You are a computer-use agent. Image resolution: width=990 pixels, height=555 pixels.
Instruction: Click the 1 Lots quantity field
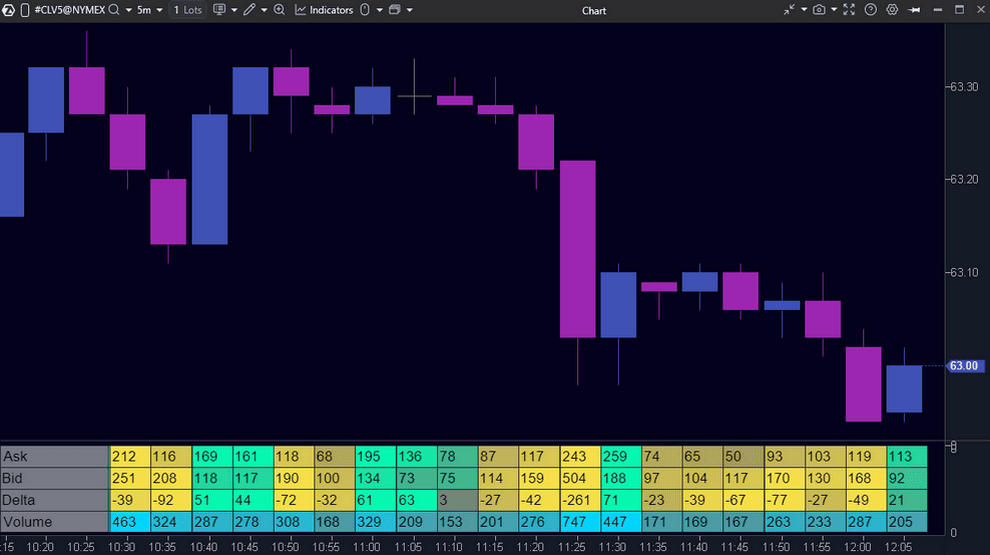coord(188,10)
